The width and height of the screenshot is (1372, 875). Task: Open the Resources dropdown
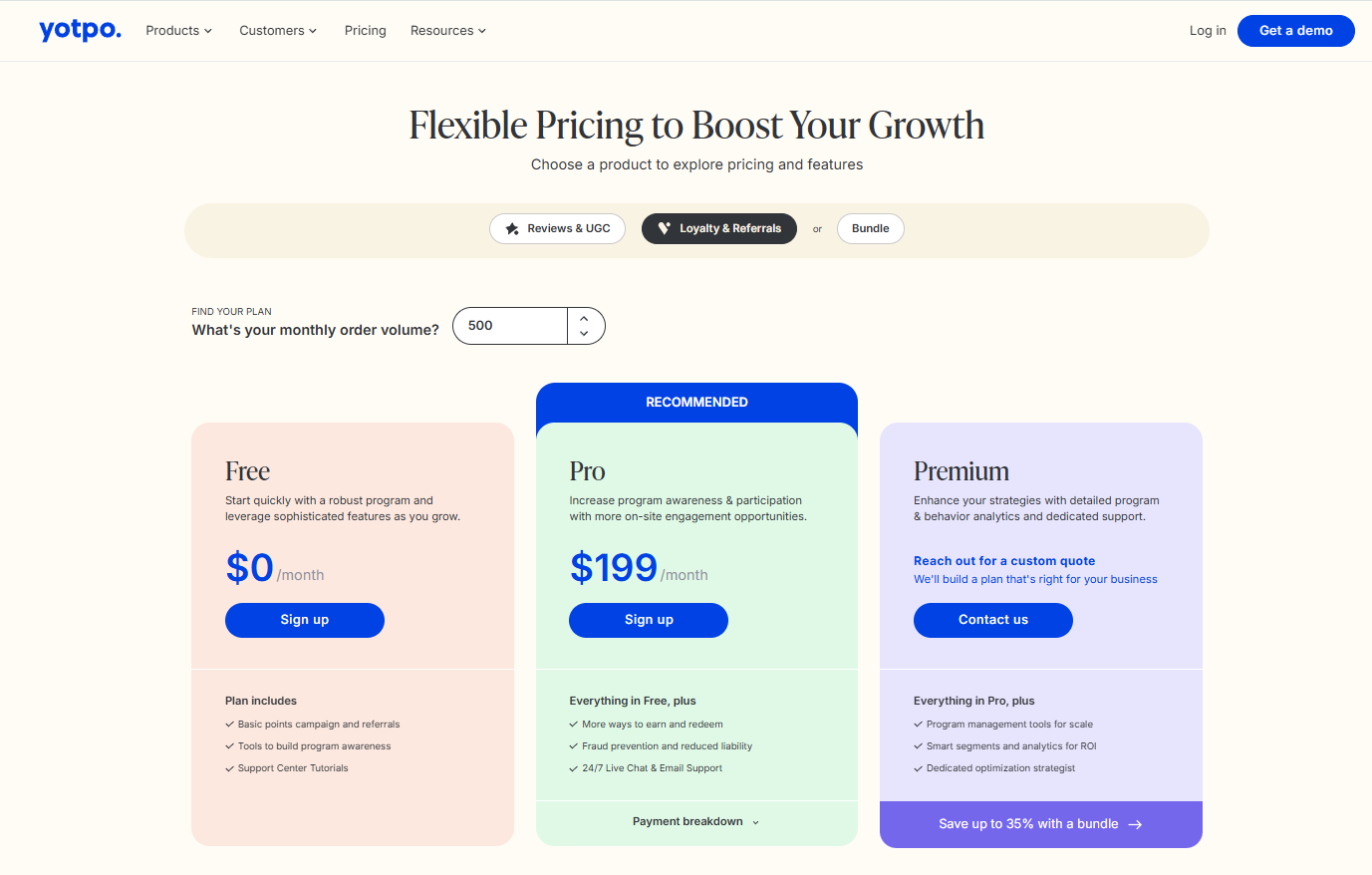(447, 30)
